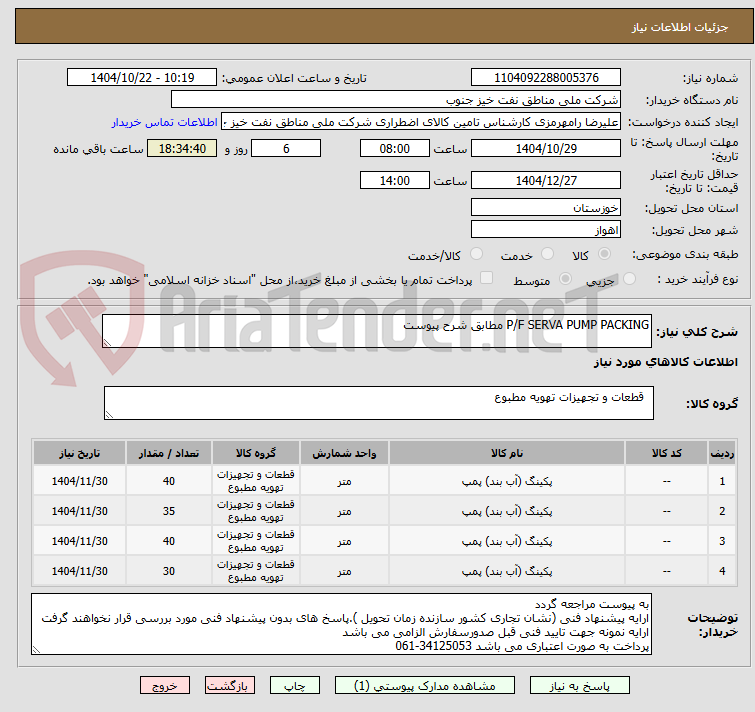The height and width of the screenshot is (712, 755).
Task: Click the remaining time field 18:34:40
Action: click(182, 148)
